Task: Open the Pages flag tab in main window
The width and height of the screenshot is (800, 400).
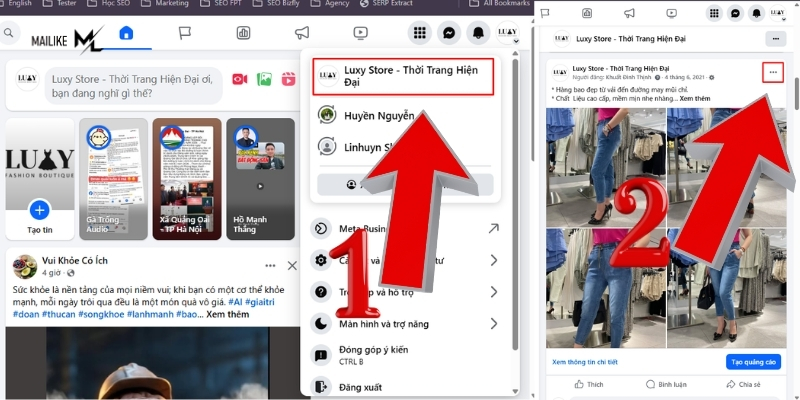Action: (x=185, y=34)
